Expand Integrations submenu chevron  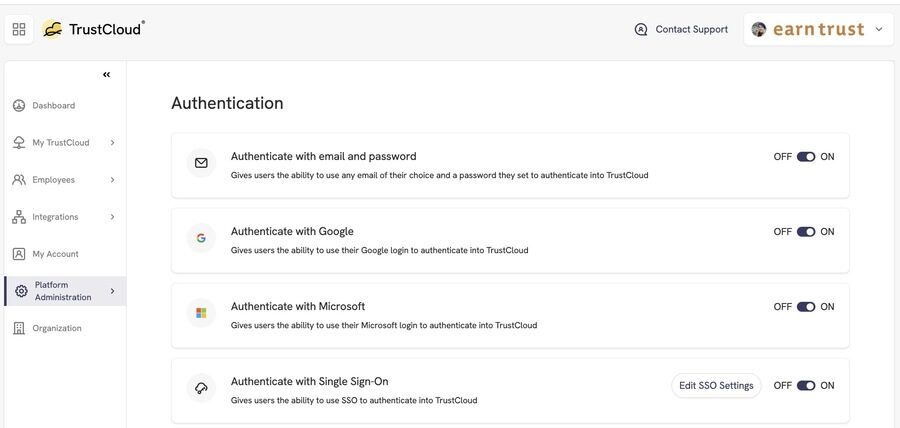(112, 217)
